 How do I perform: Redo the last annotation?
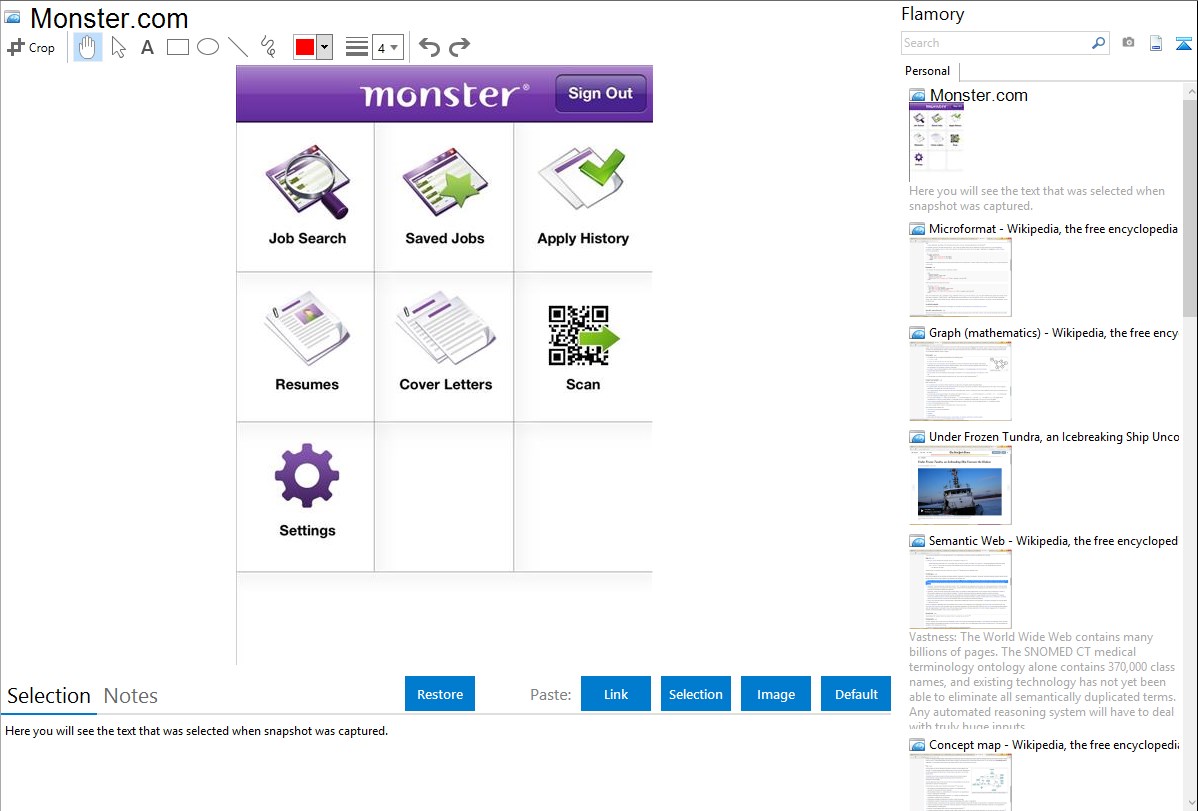pos(459,47)
